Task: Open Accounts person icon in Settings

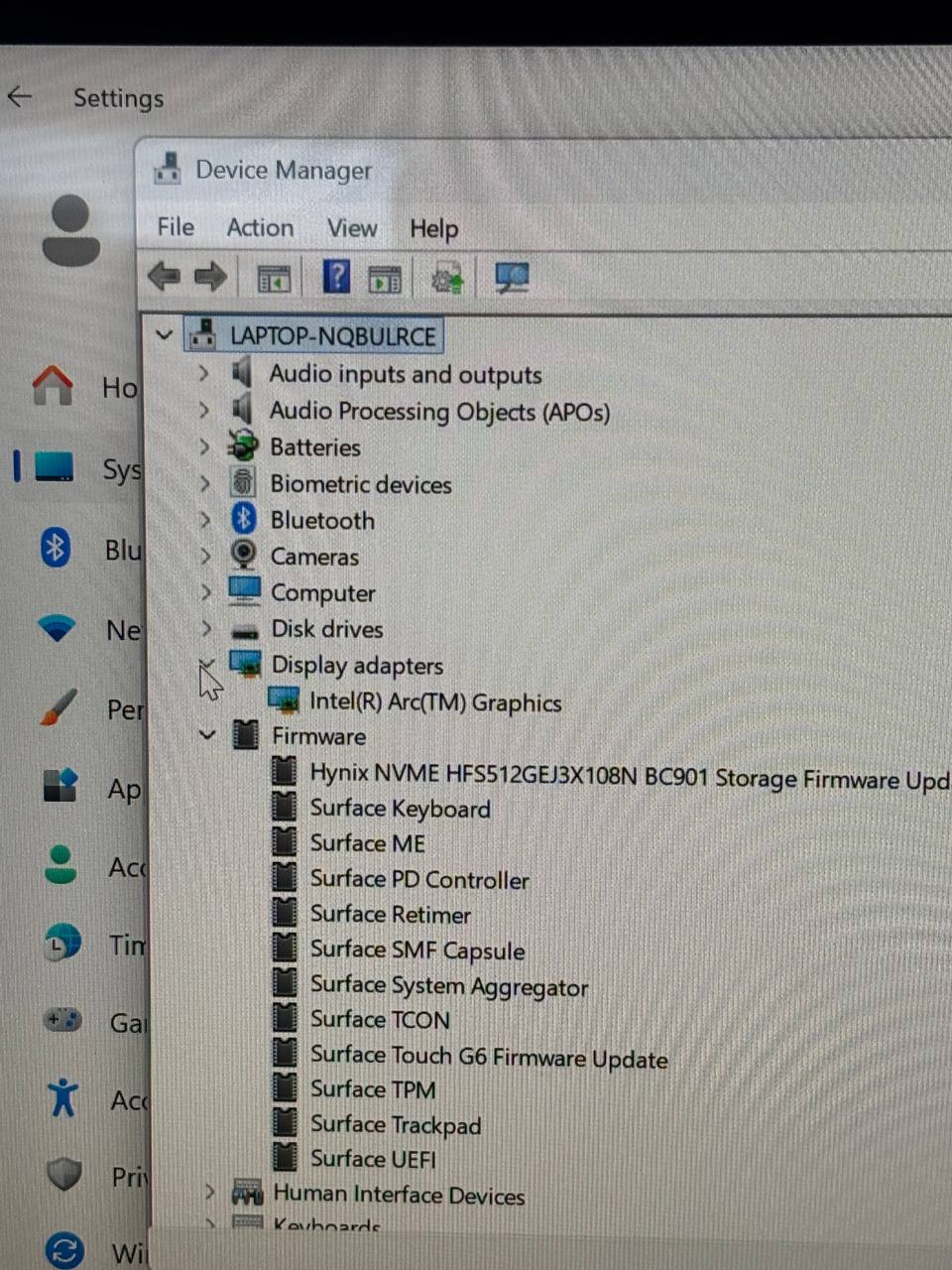Action: [x=60, y=864]
